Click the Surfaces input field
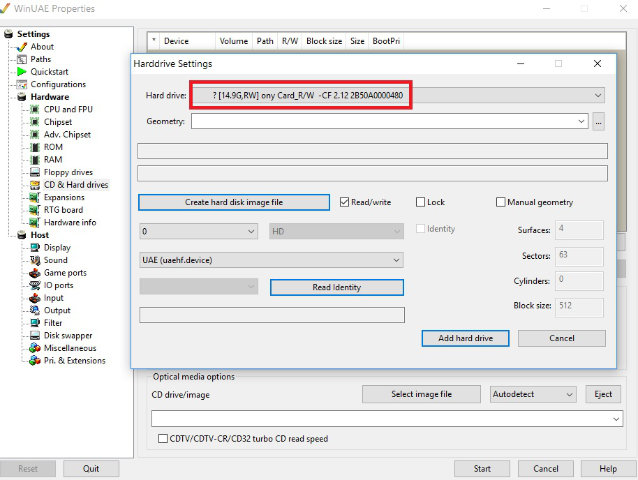The width and height of the screenshot is (638, 480). pyautogui.click(x=579, y=230)
